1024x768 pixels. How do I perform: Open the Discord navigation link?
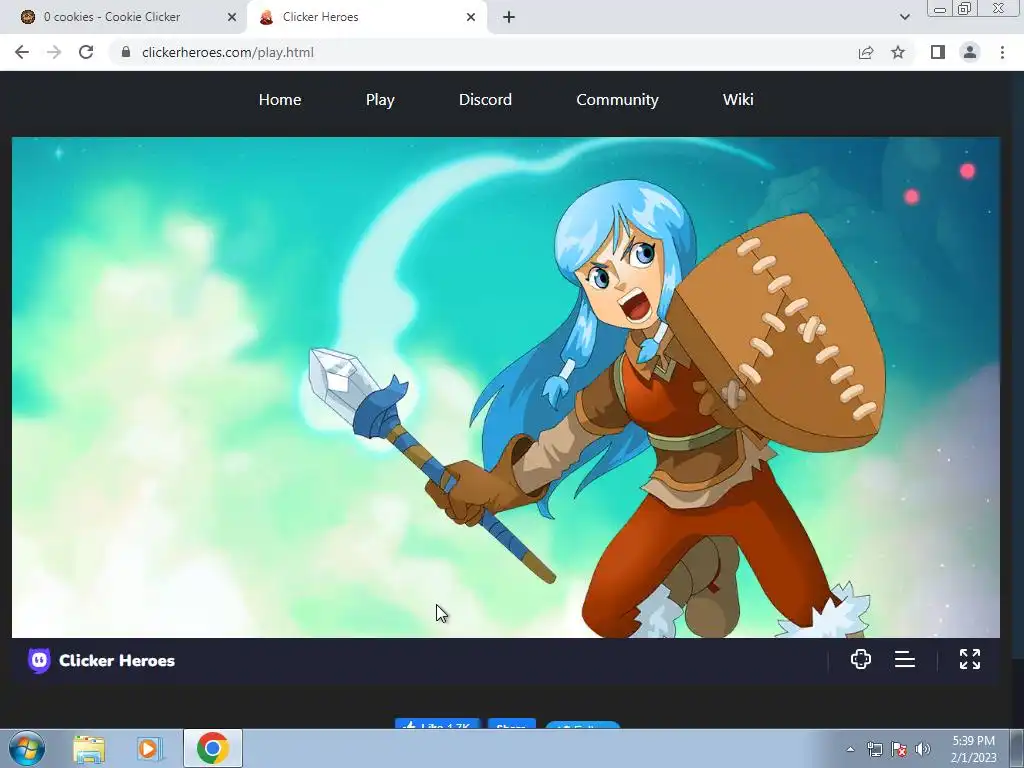coord(485,100)
